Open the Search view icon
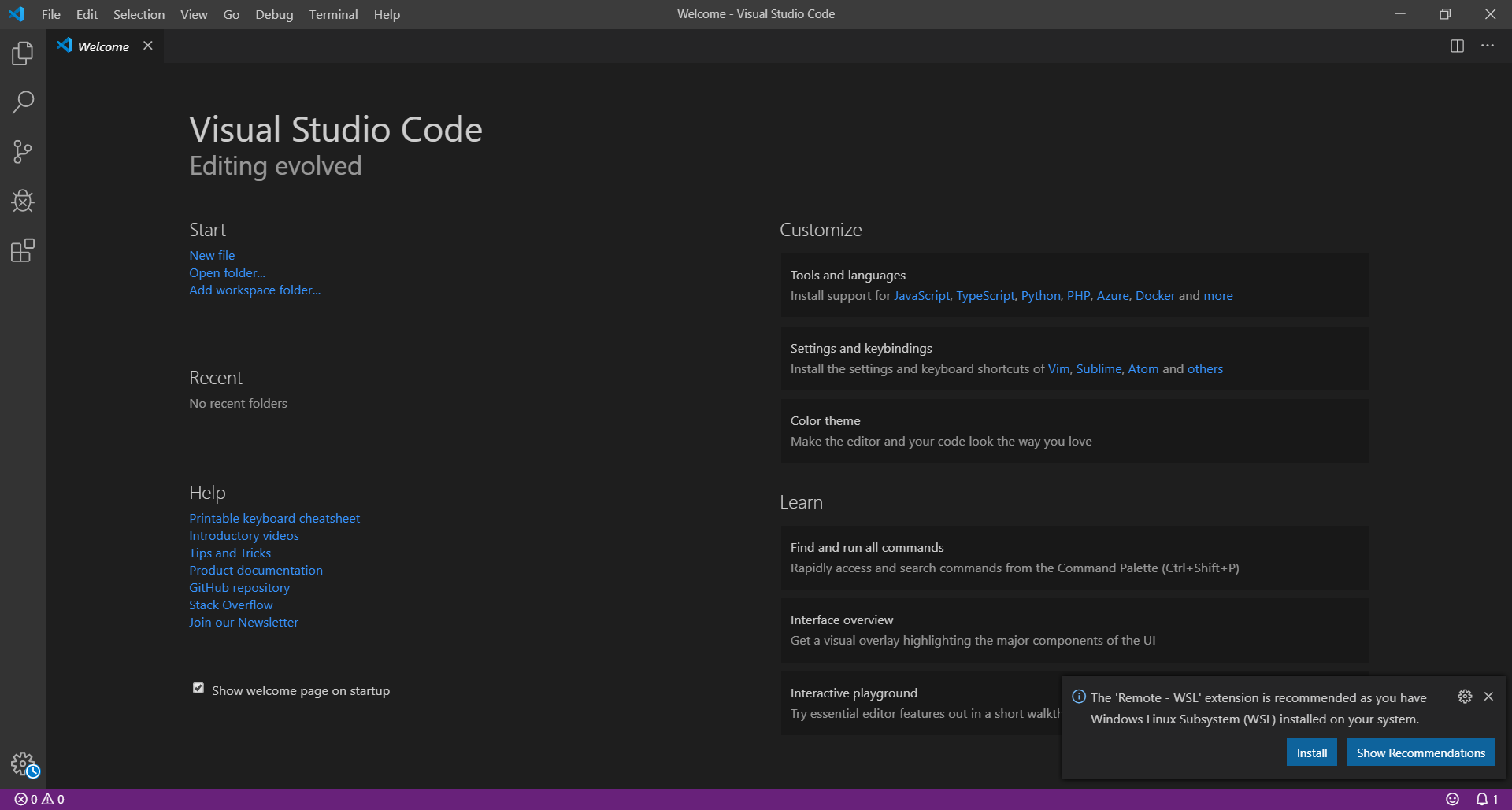The image size is (1512, 810). click(x=23, y=102)
